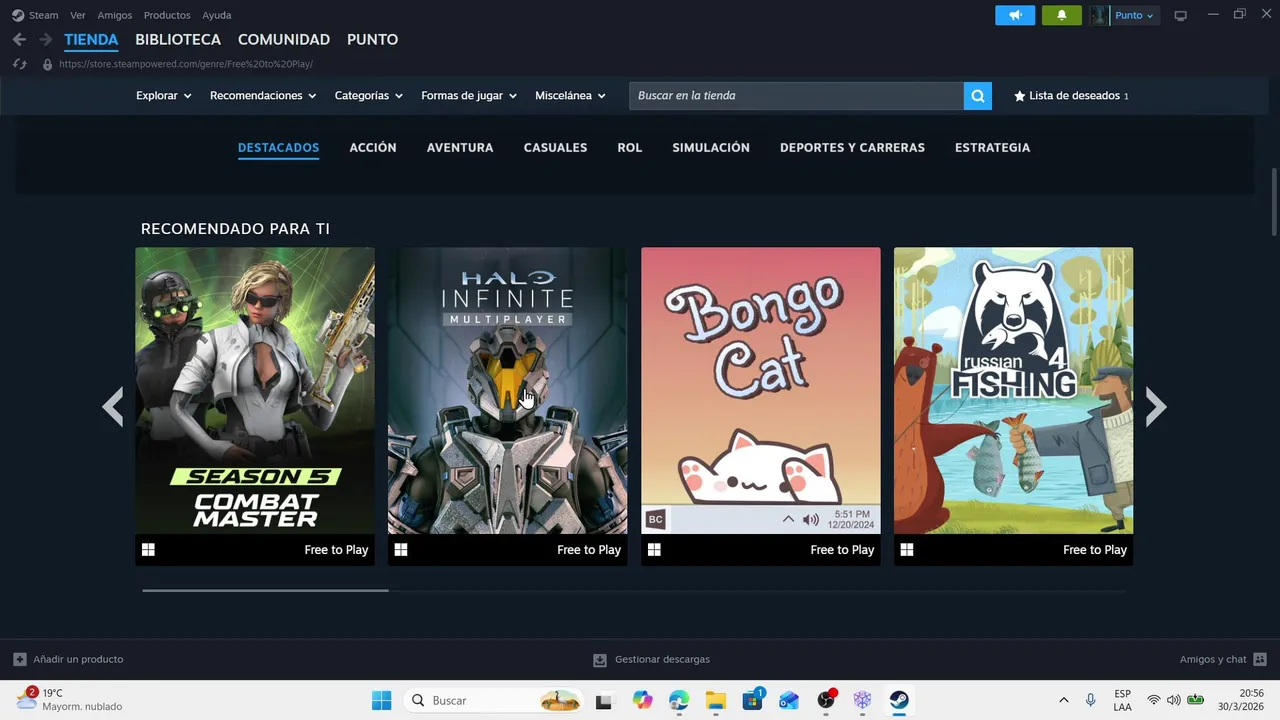Open the Productos menu
The image size is (1280, 720).
click(167, 15)
